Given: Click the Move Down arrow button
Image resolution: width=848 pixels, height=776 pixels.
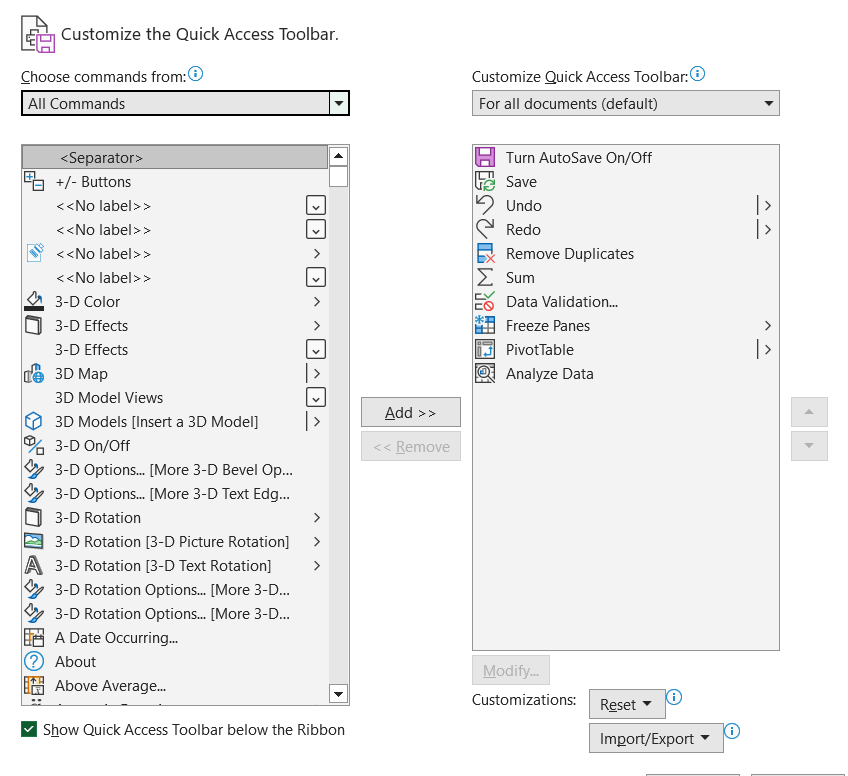Looking at the screenshot, I should tap(809, 446).
